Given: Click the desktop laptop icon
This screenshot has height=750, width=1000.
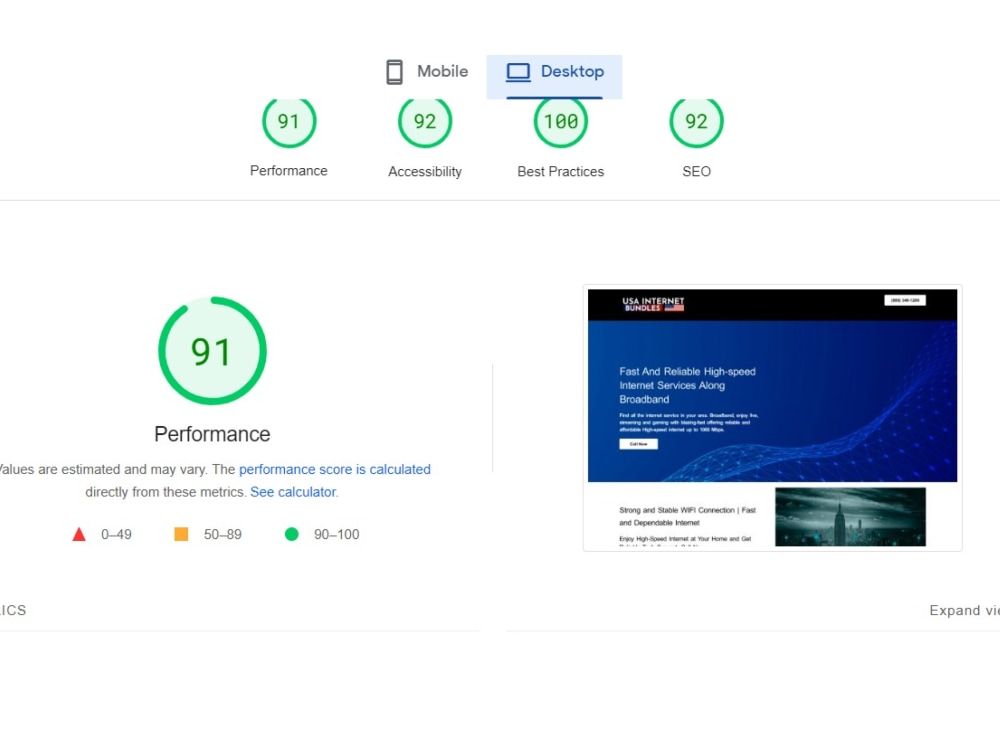Looking at the screenshot, I should [518, 72].
